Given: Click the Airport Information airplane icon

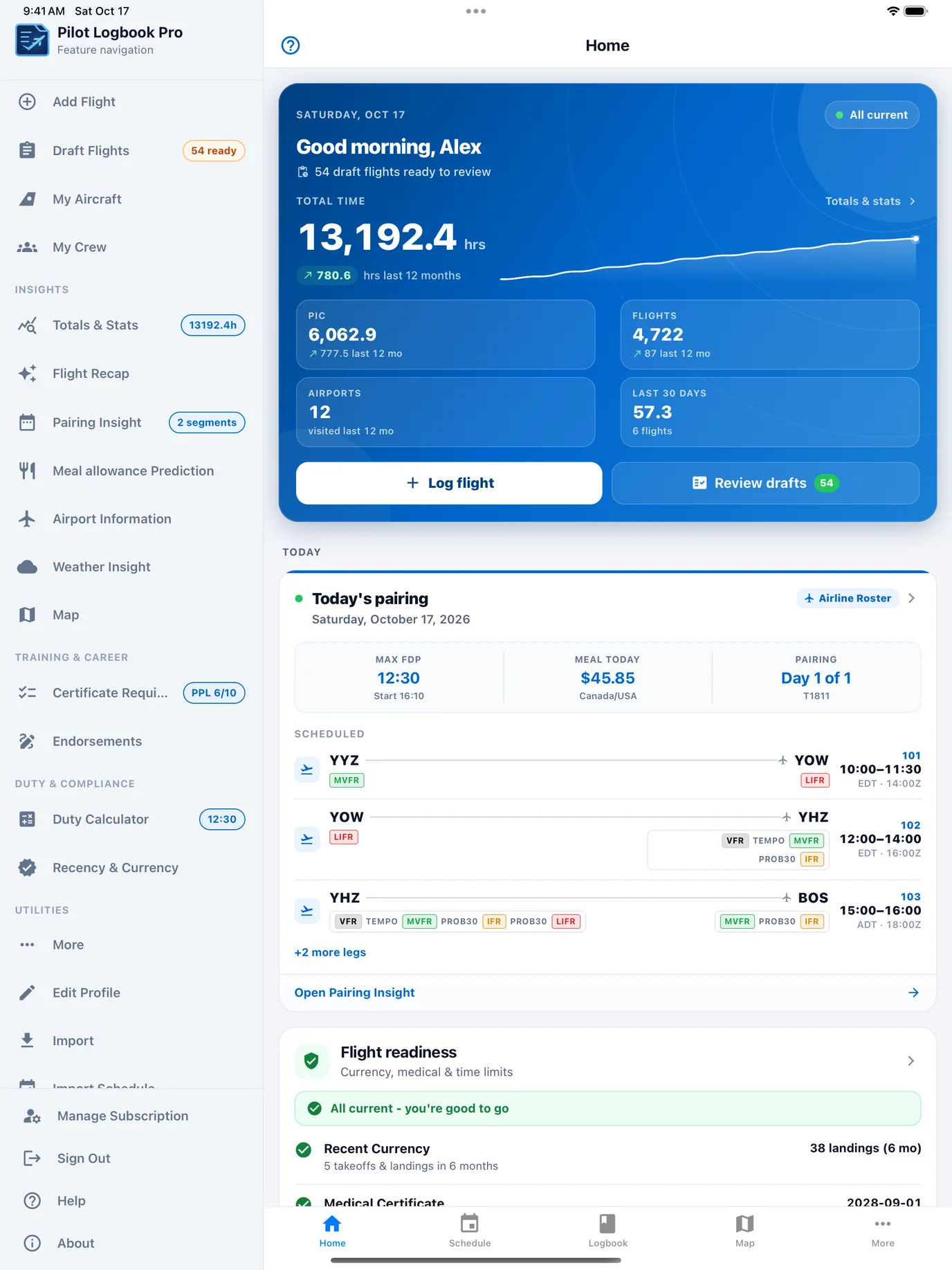Looking at the screenshot, I should [x=27, y=519].
